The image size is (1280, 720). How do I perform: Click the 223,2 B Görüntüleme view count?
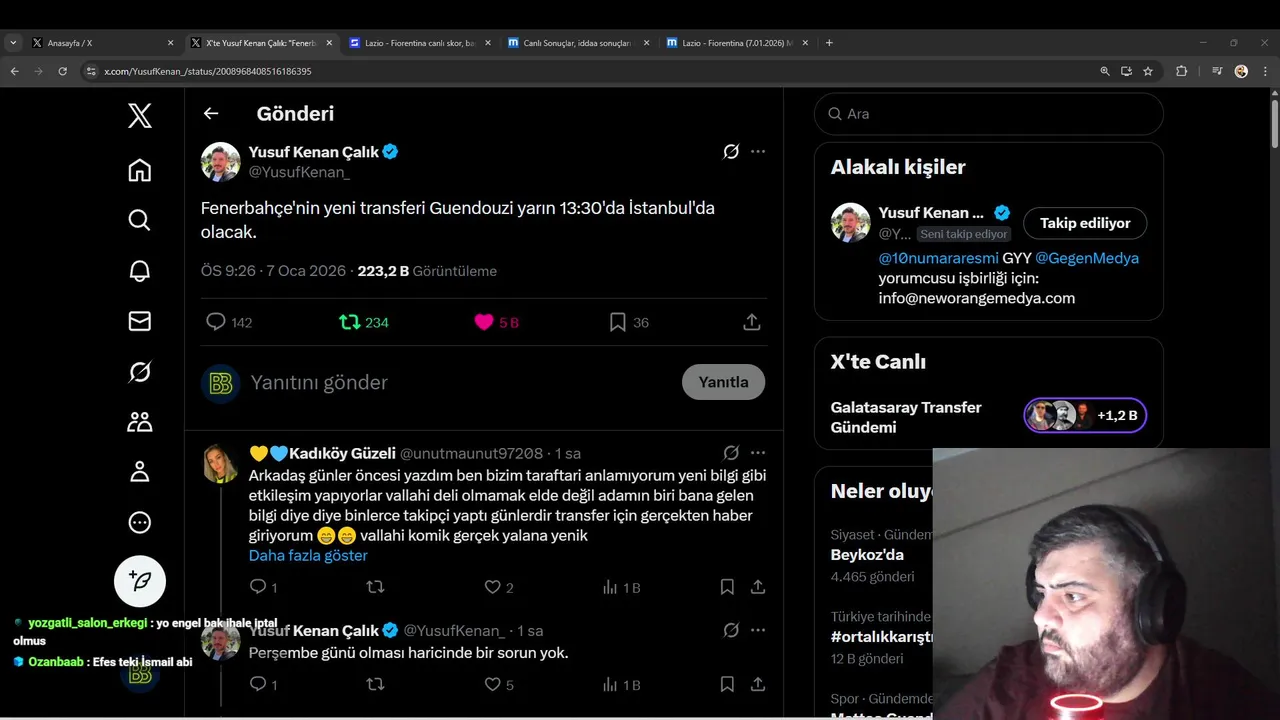(x=427, y=271)
